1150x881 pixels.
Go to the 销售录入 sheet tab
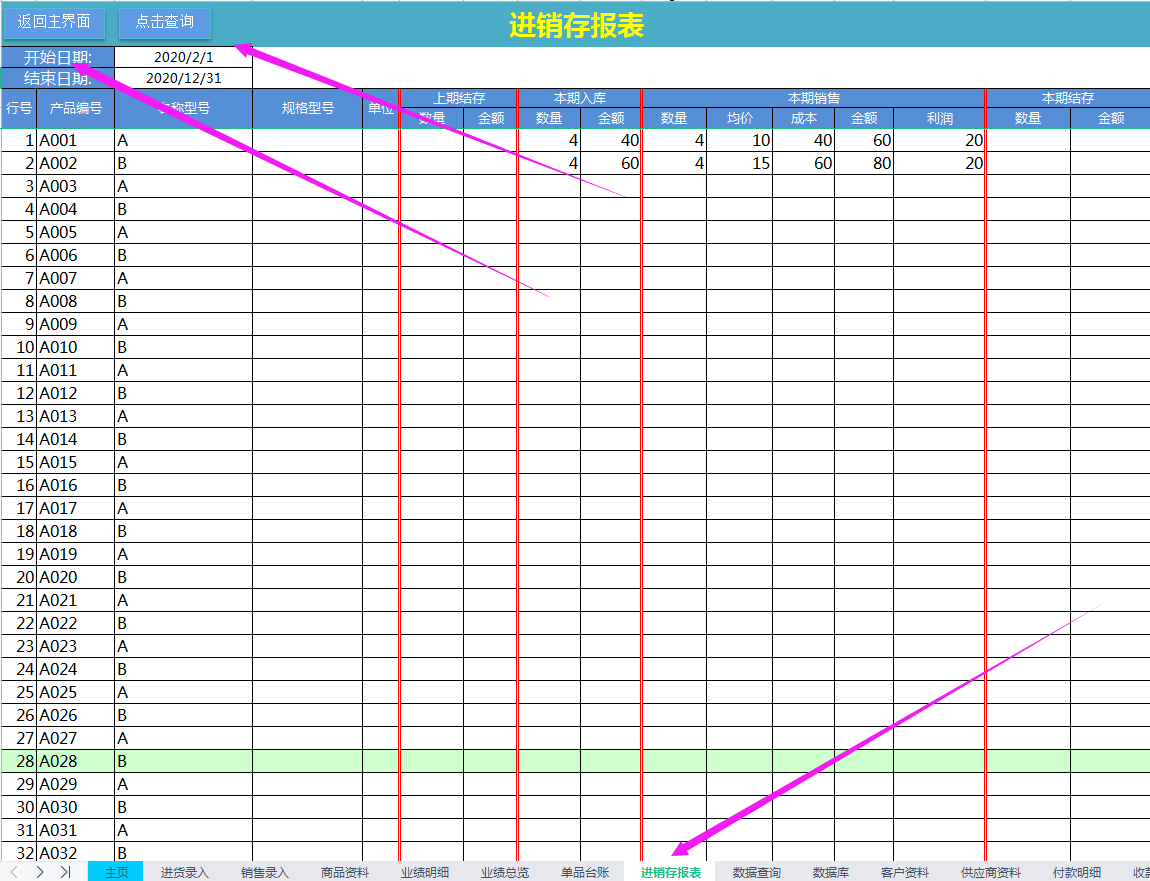point(265,872)
